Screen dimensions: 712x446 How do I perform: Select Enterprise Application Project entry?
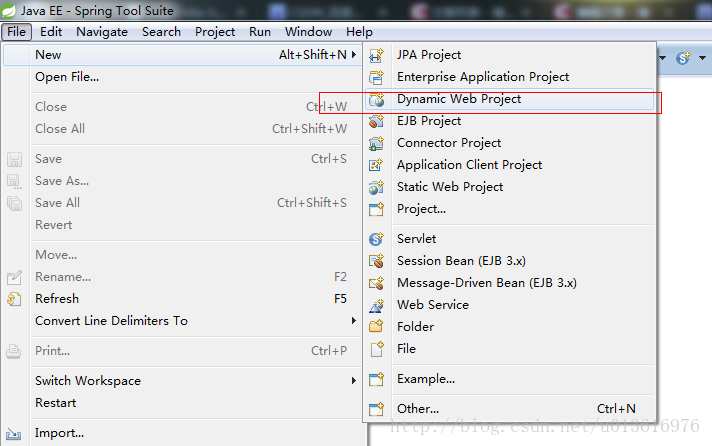tap(509, 77)
